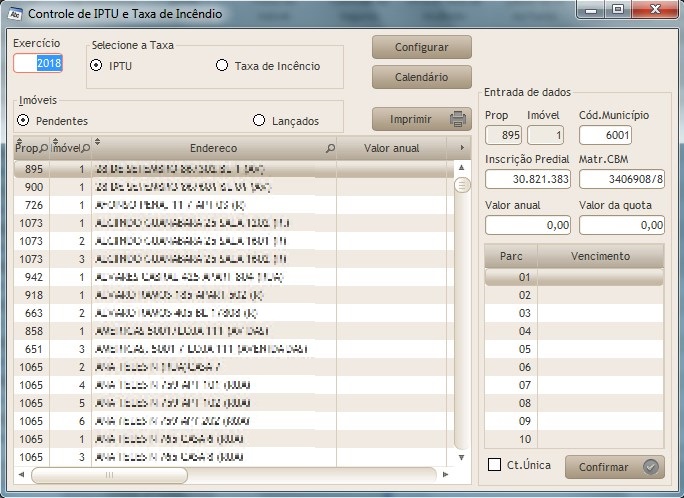Screen dimensions: 684x498
Task: Choose the Lançados properties filter
Action: coord(260,121)
